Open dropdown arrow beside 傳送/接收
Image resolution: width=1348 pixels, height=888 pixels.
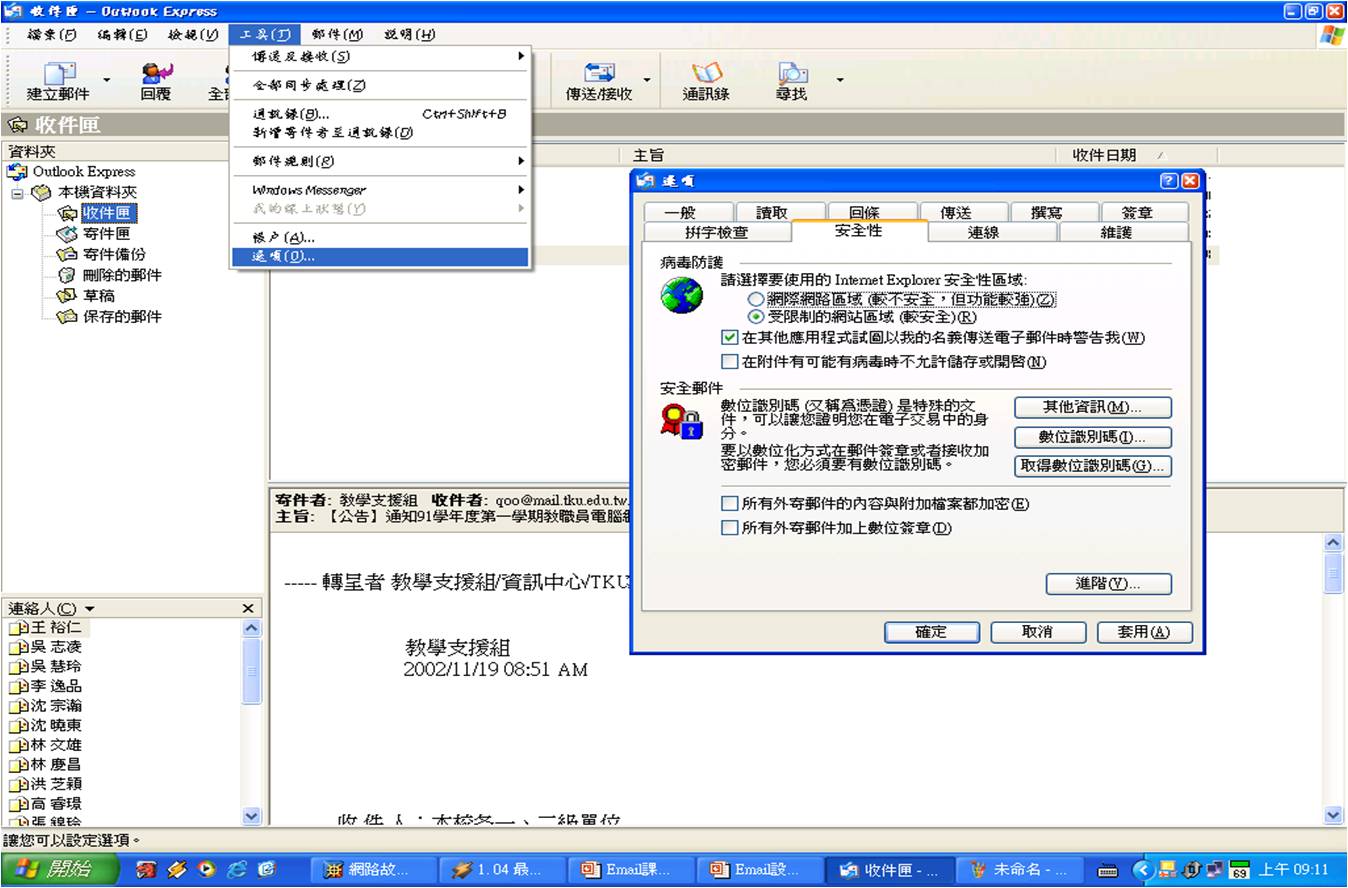646,80
